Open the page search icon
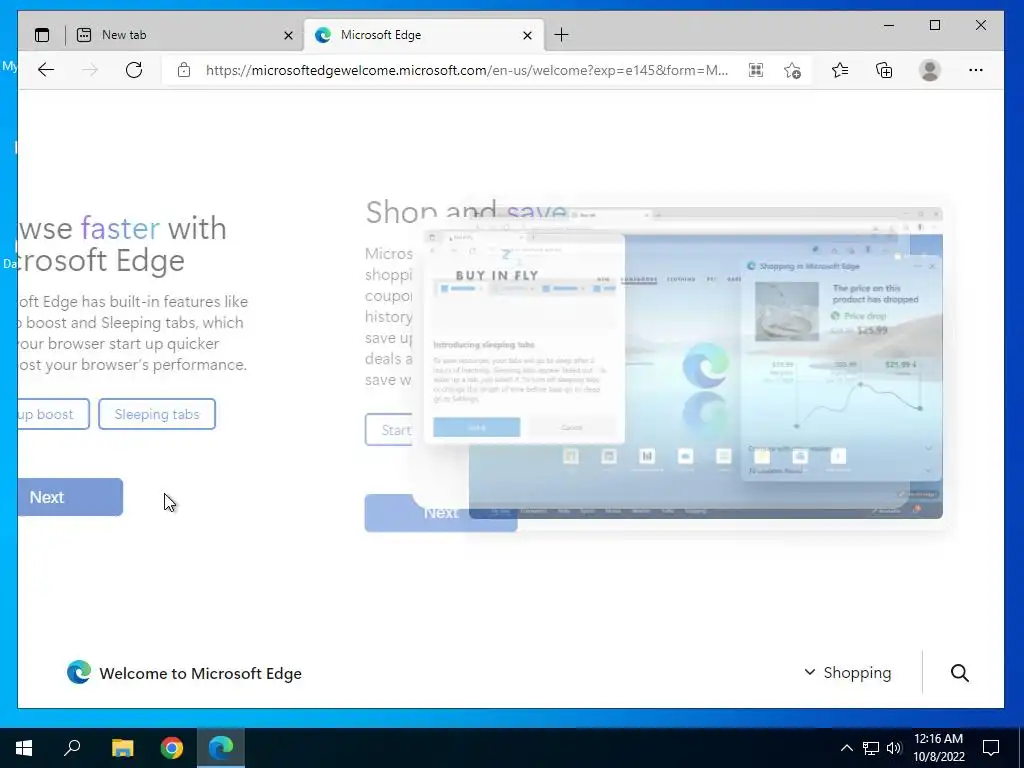This screenshot has height=768, width=1024. (x=959, y=673)
